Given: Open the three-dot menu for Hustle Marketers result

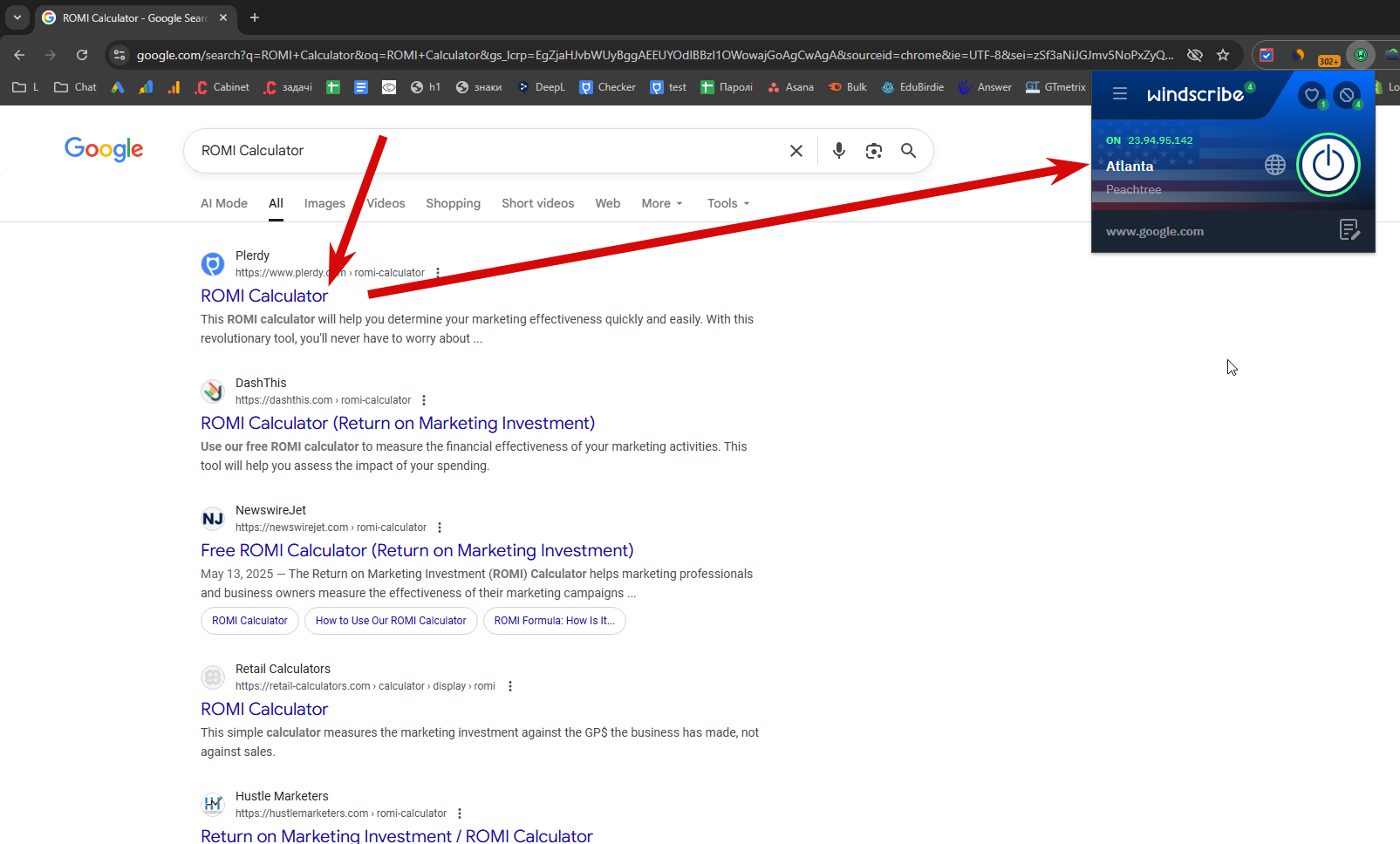Looking at the screenshot, I should tap(460, 813).
